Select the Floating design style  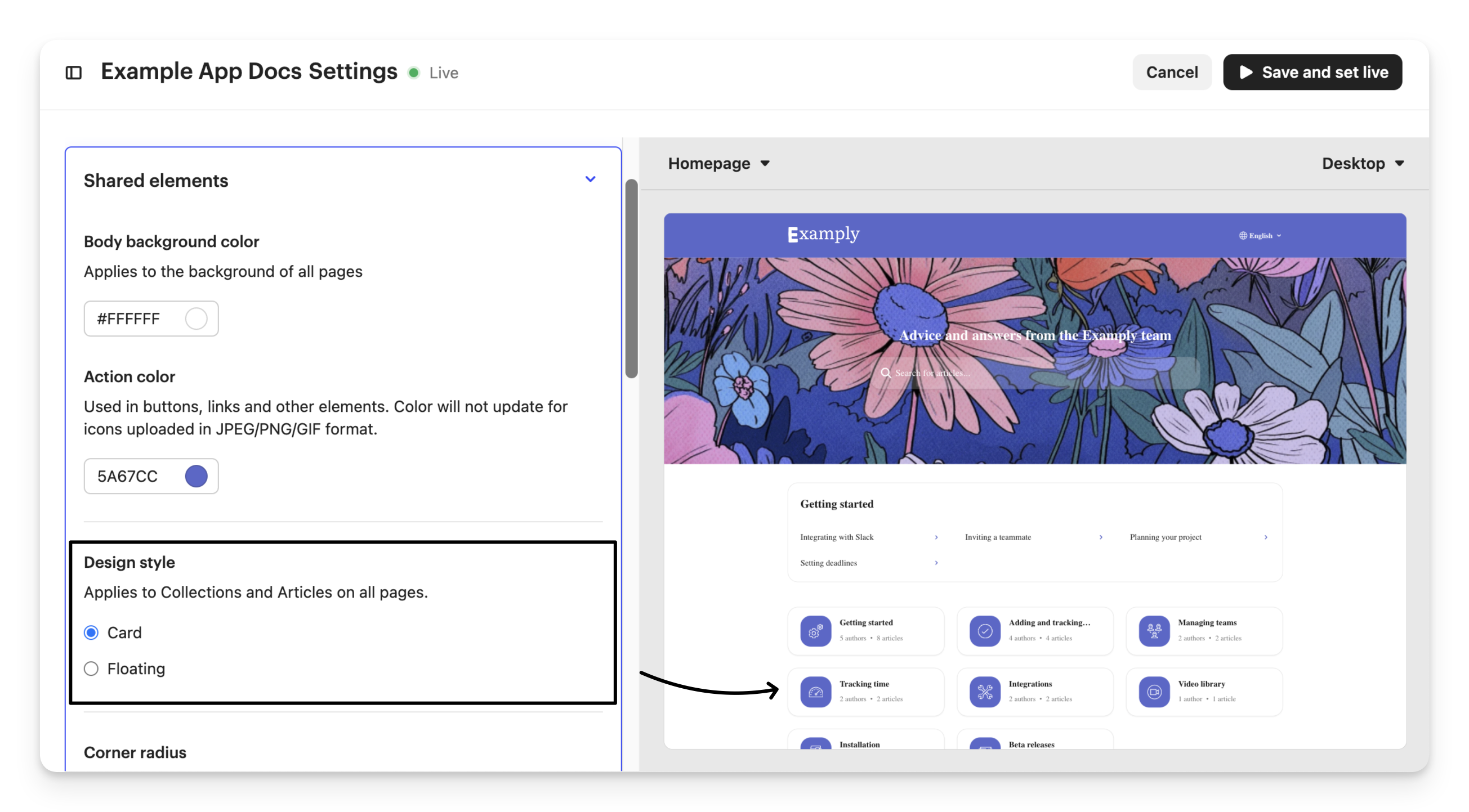91,669
